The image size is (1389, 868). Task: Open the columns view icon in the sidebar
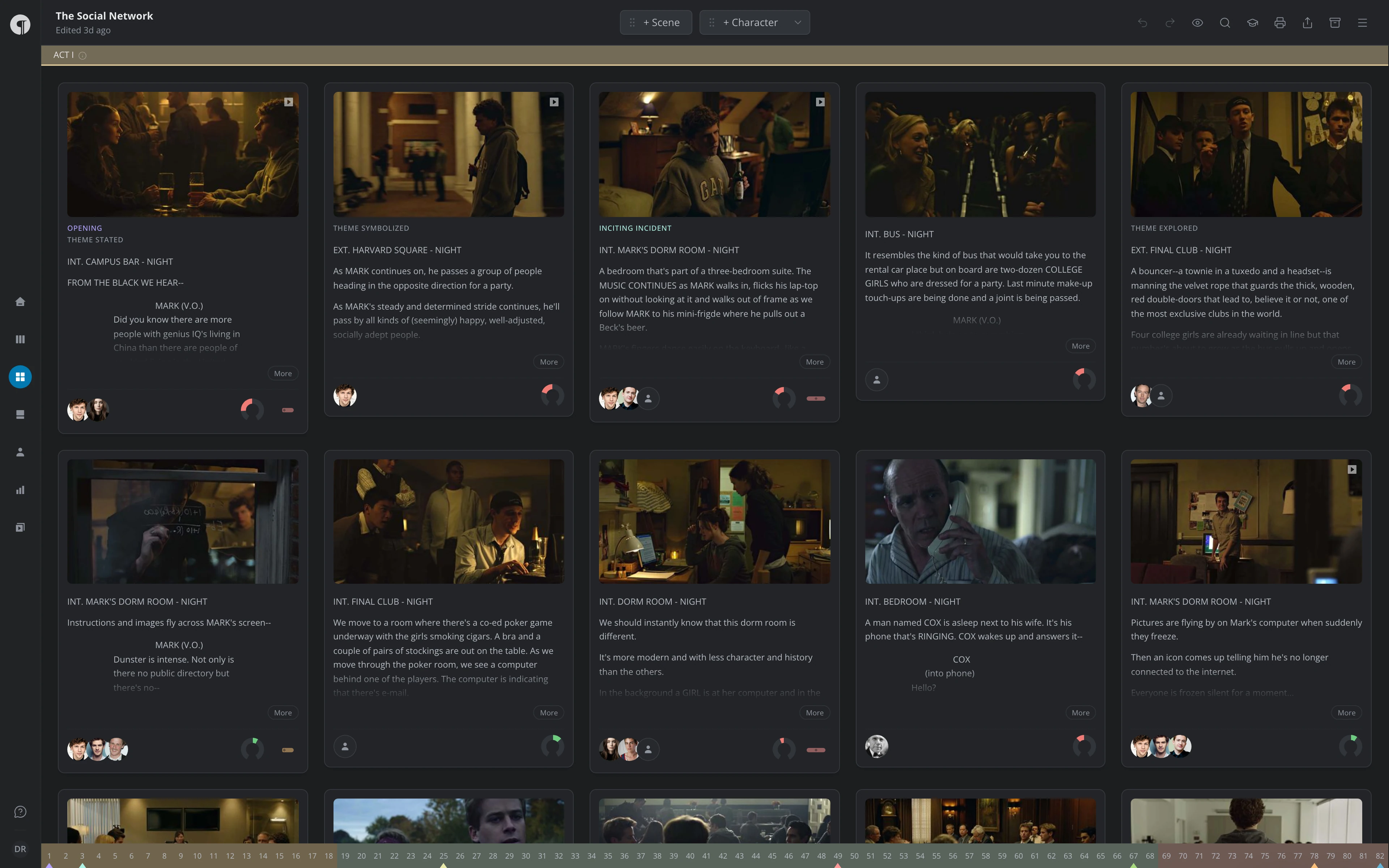coord(20,339)
